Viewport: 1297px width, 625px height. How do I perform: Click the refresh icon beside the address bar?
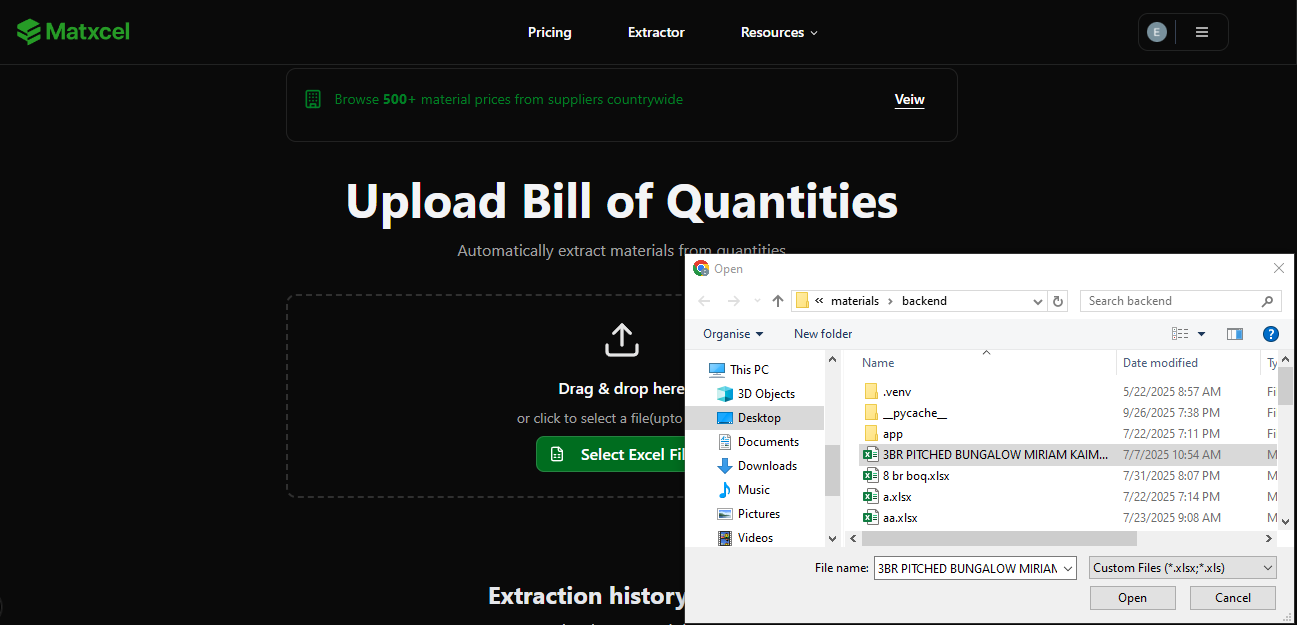[x=1058, y=300]
